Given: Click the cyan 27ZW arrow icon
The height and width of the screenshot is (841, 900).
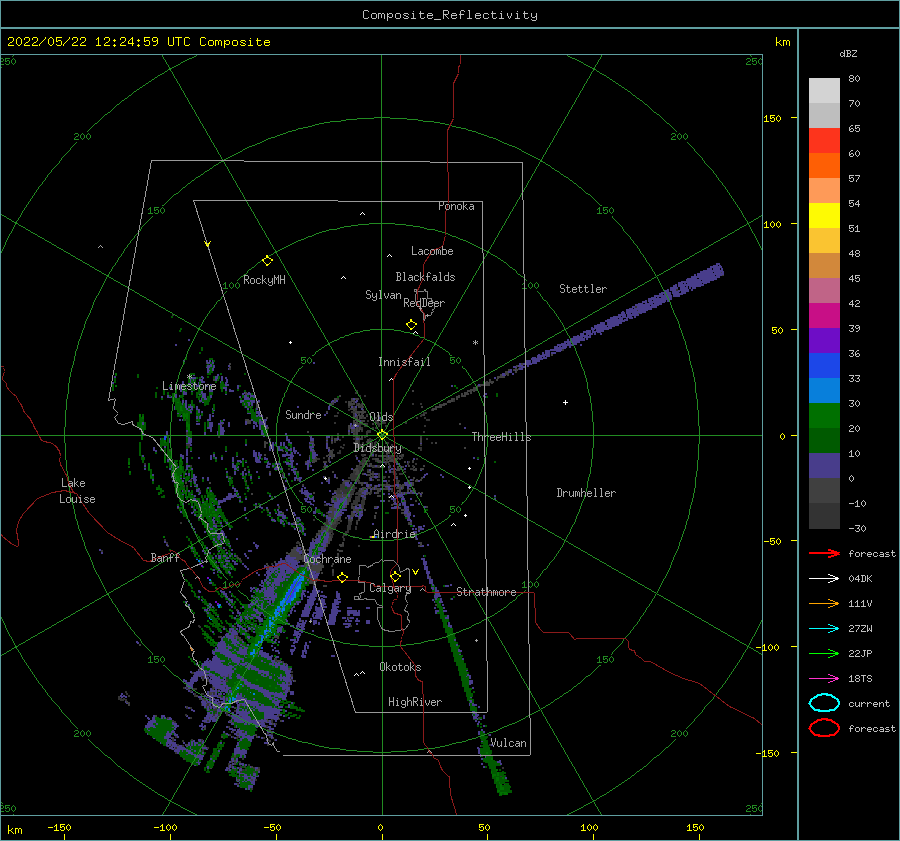Looking at the screenshot, I should point(824,629).
